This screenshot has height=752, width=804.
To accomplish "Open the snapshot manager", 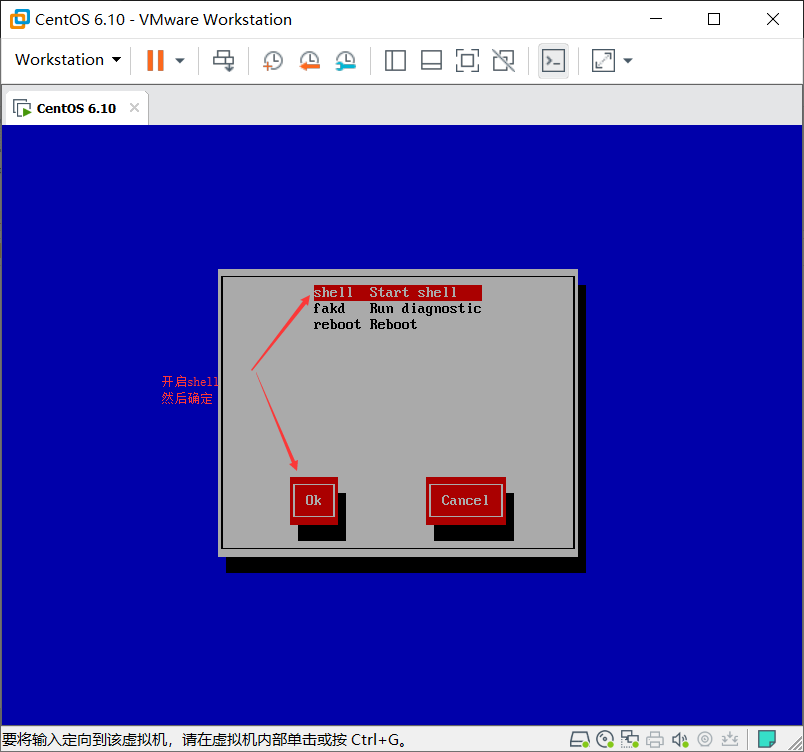I will pyautogui.click(x=346, y=60).
